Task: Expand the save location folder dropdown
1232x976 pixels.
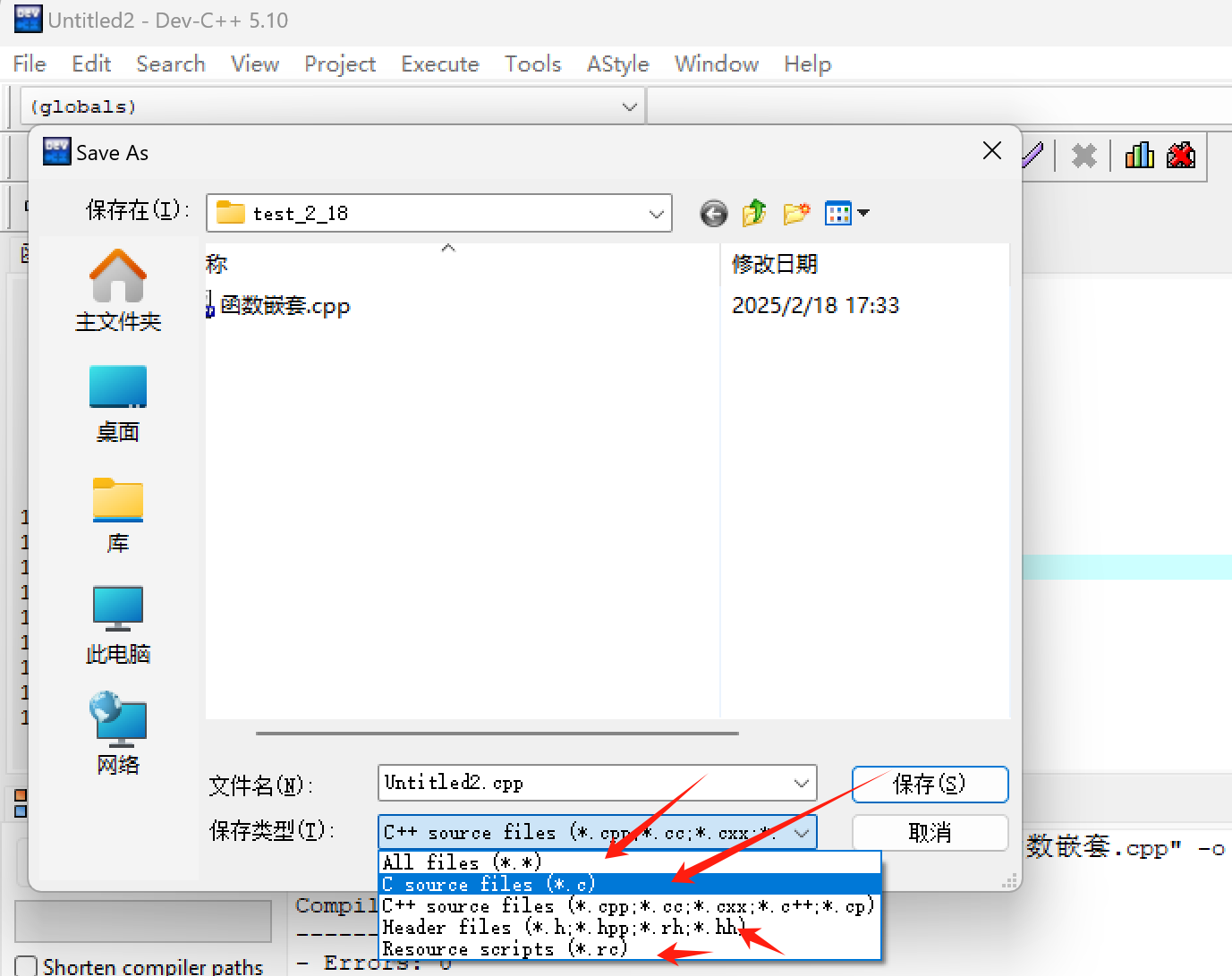Action: point(656,214)
